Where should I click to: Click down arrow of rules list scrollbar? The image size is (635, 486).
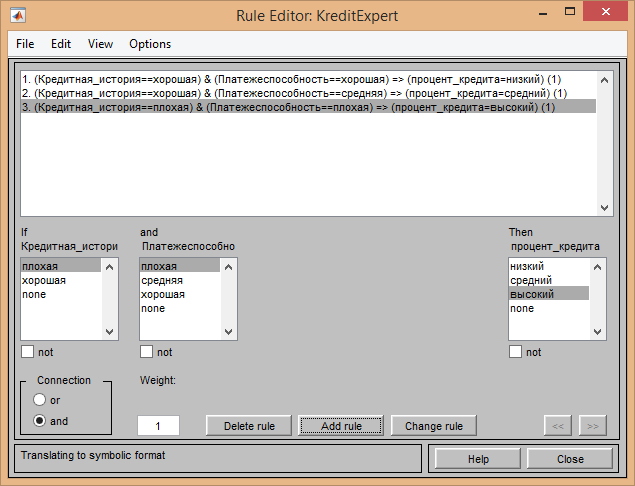(x=605, y=208)
